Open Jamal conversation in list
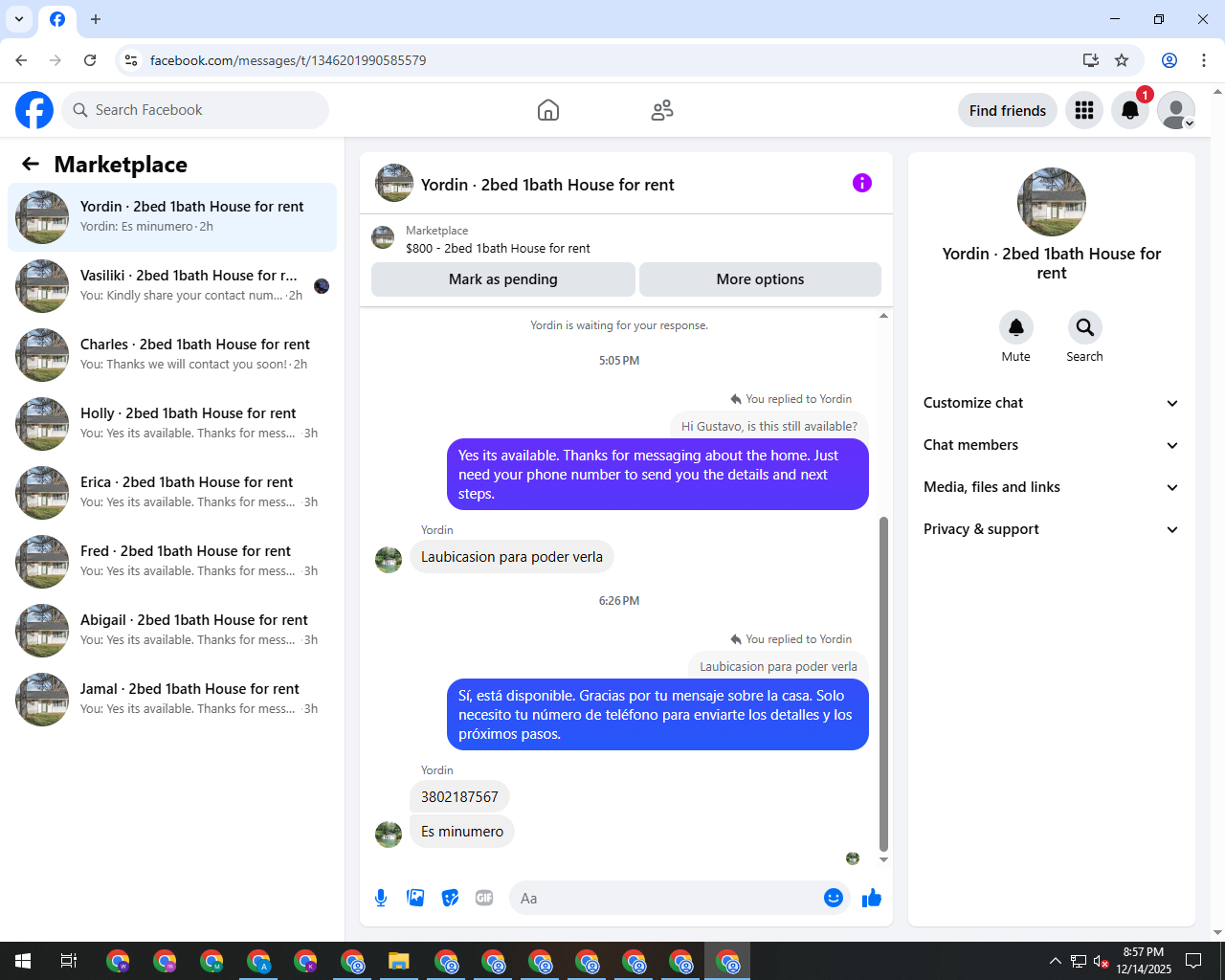The width and height of the screenshot is (1225, 980). [x=172, y=700]
